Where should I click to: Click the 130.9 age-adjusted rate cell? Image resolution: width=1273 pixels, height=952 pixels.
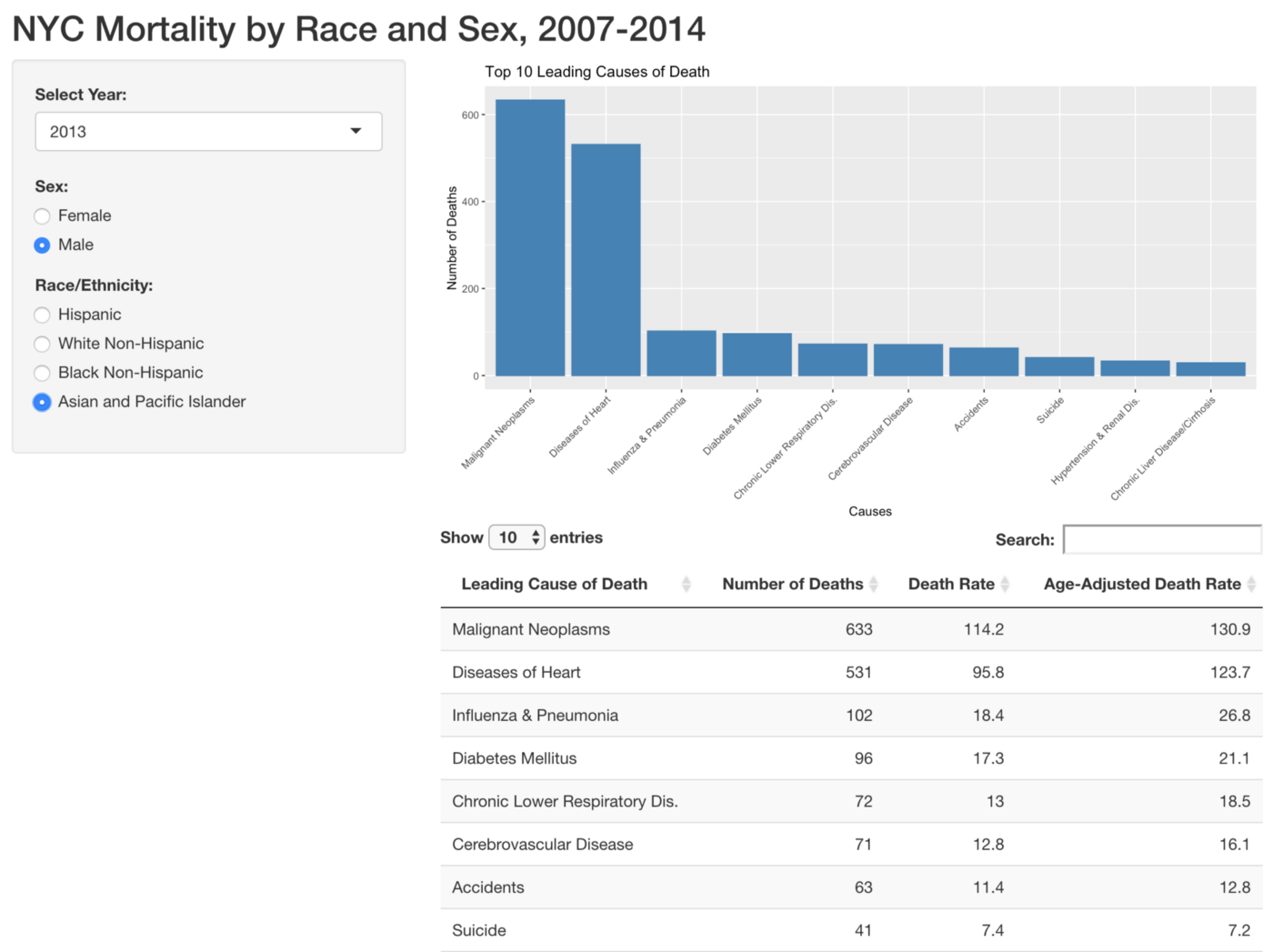1230,629
